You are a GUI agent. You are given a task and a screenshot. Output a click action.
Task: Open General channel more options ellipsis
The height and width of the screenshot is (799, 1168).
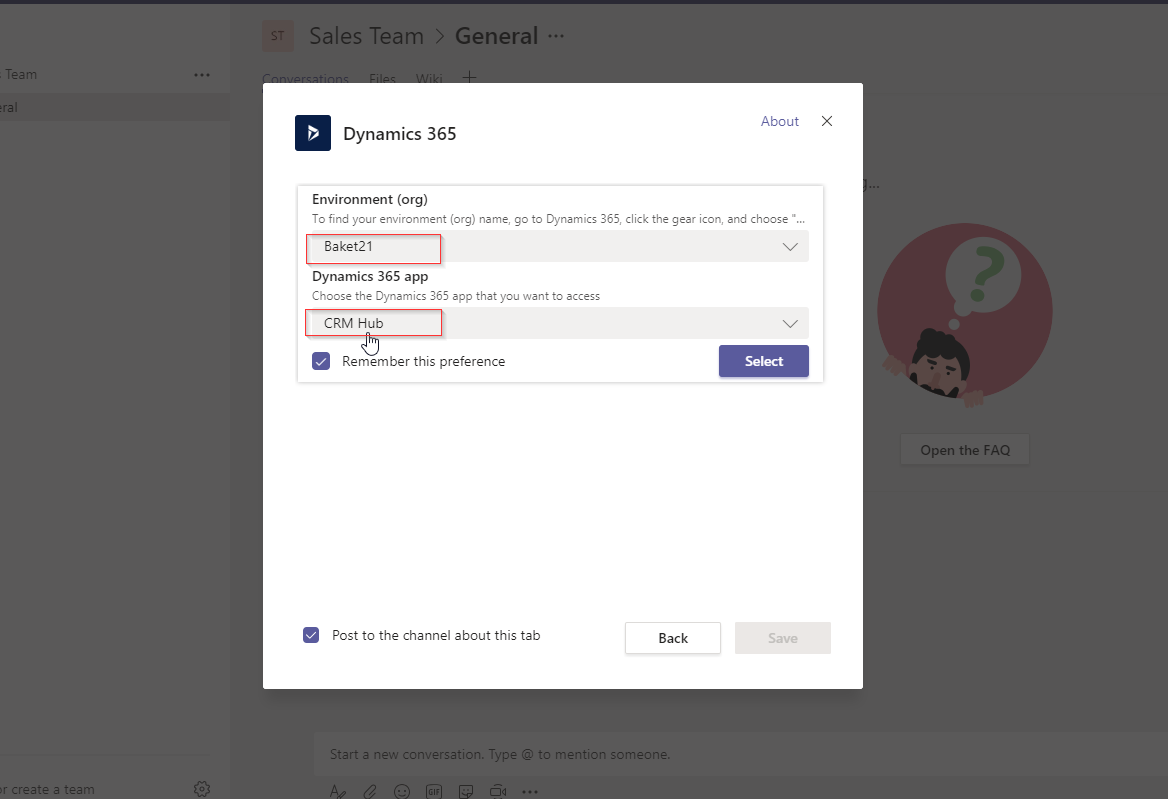[x=556, y=36]
